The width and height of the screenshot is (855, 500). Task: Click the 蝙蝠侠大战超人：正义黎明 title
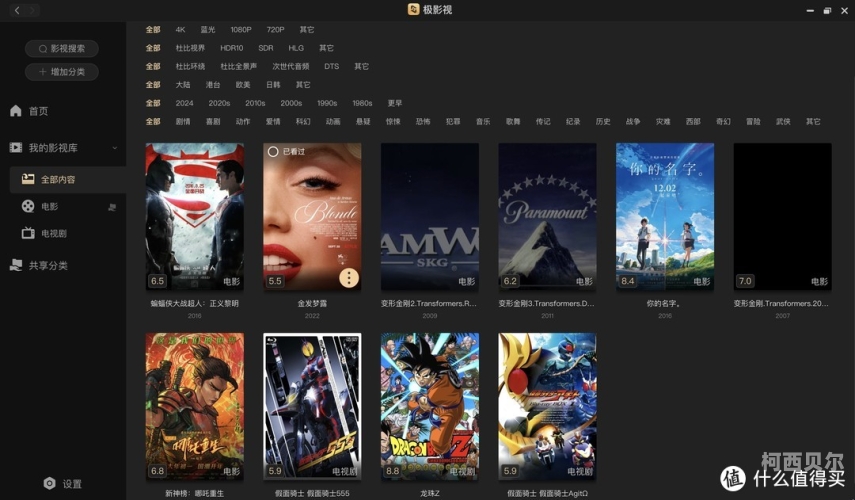(x=195, y=304)
